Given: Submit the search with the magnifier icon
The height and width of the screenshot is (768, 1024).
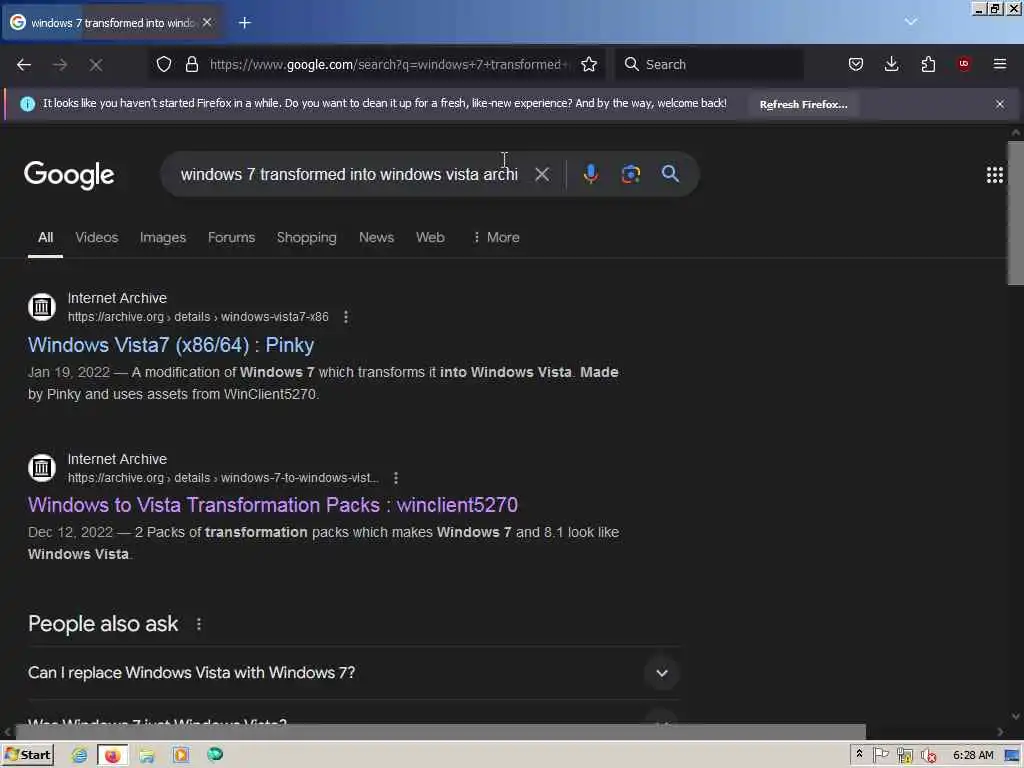Looking at the screenshot, I should 670,174.
